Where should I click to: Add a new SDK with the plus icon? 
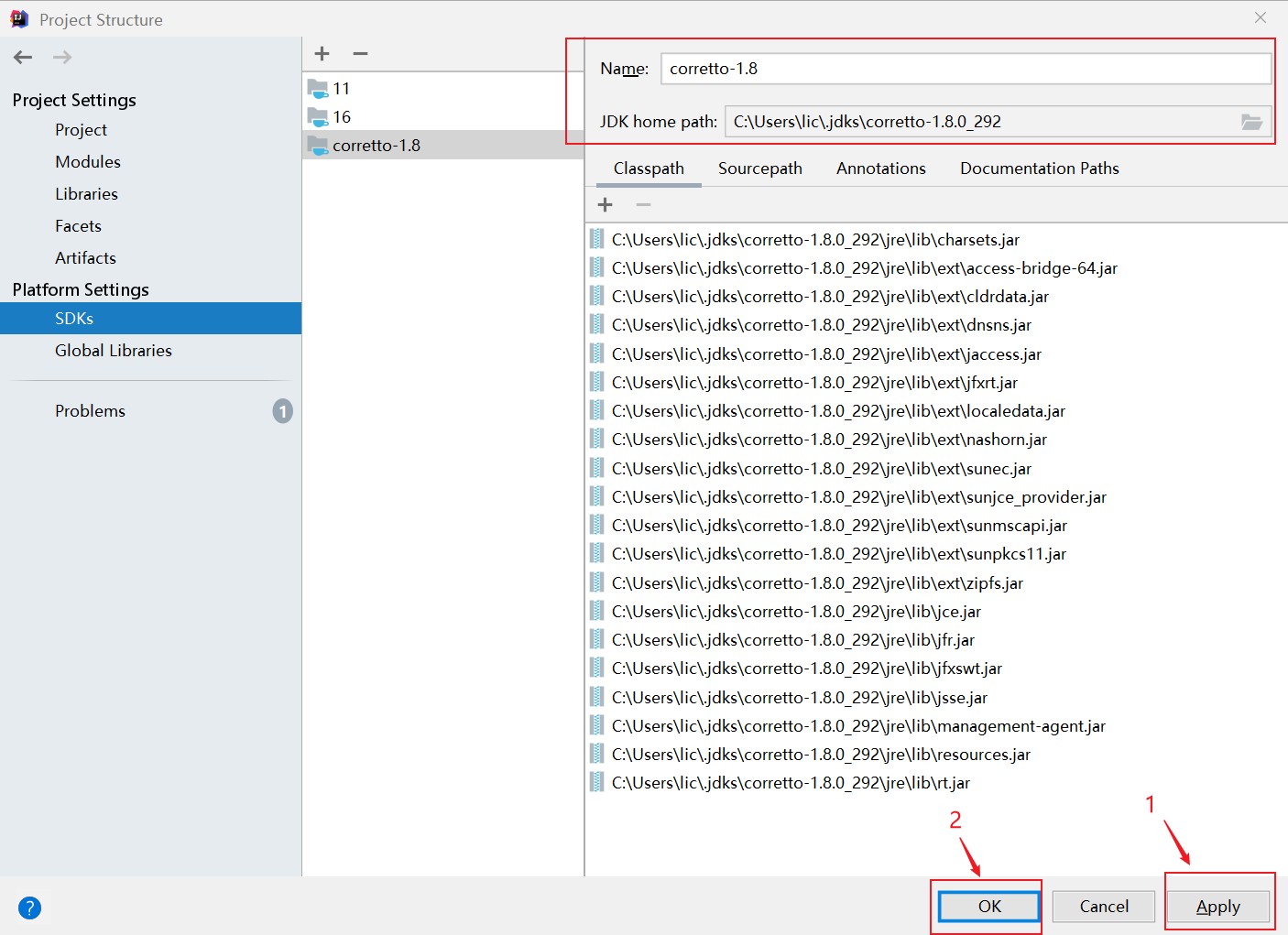pyautogui.click(x=322, y=53)
